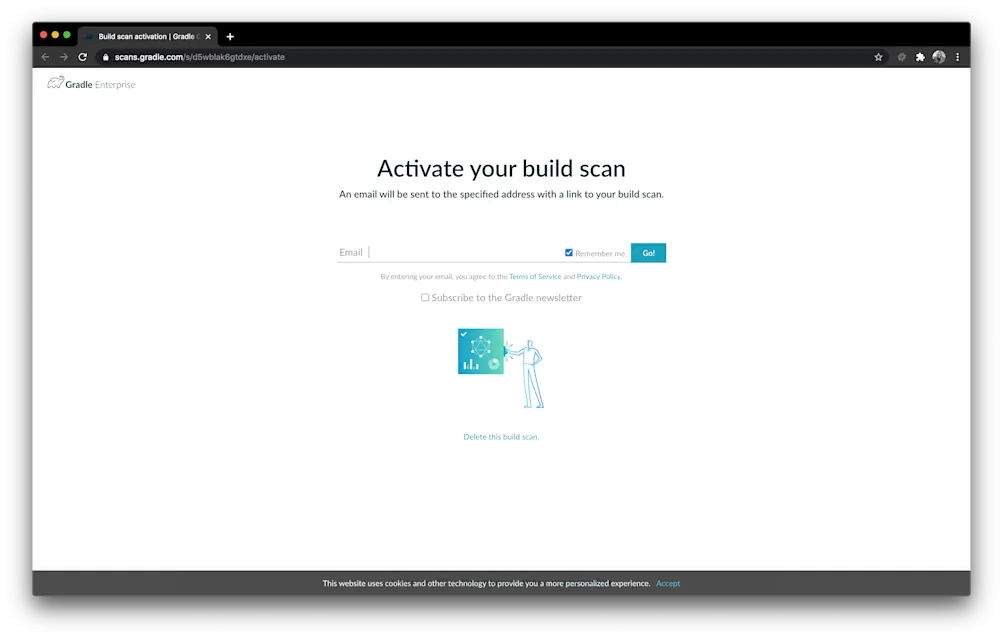The width and height of the screenshot is (1003, 639).
Task: Open the Terms of Service link
Action: [x=535, y=276]
